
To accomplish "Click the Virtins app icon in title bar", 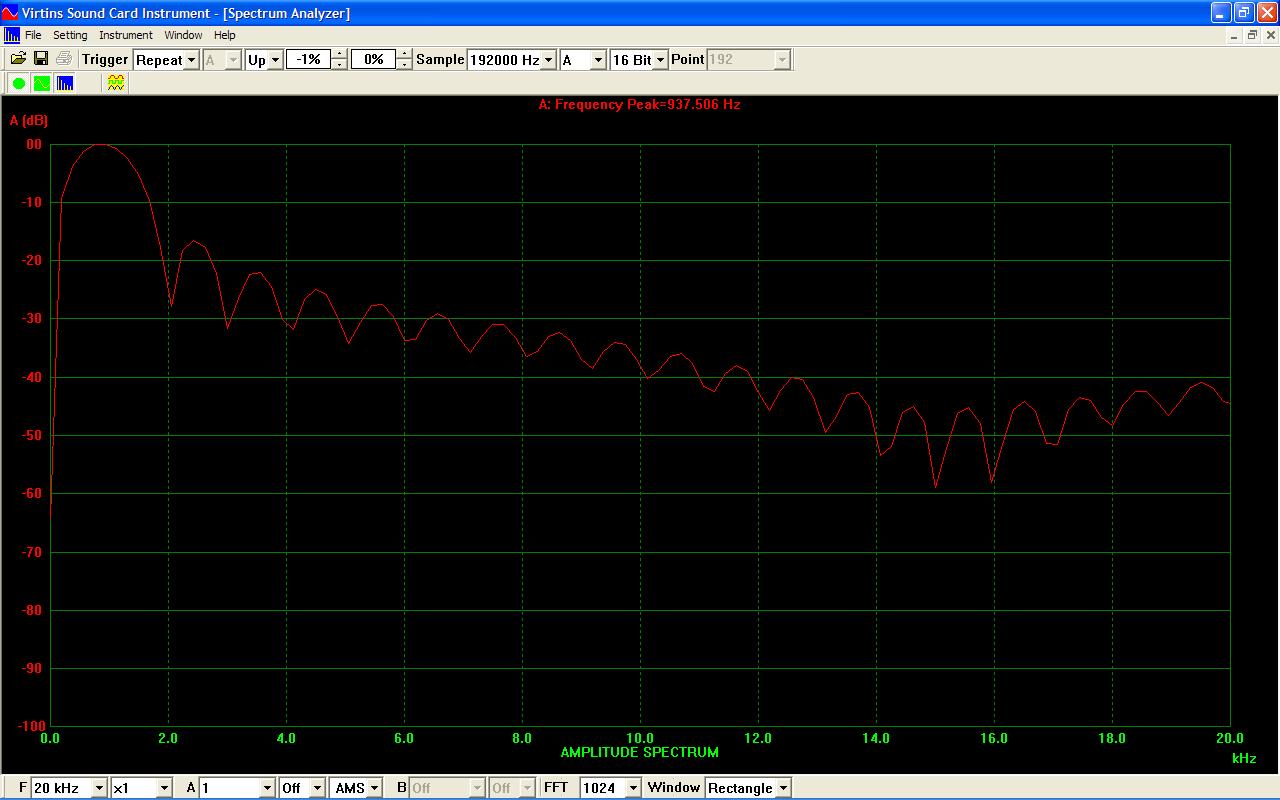I will pyautogui.click(x=10, y=13).
